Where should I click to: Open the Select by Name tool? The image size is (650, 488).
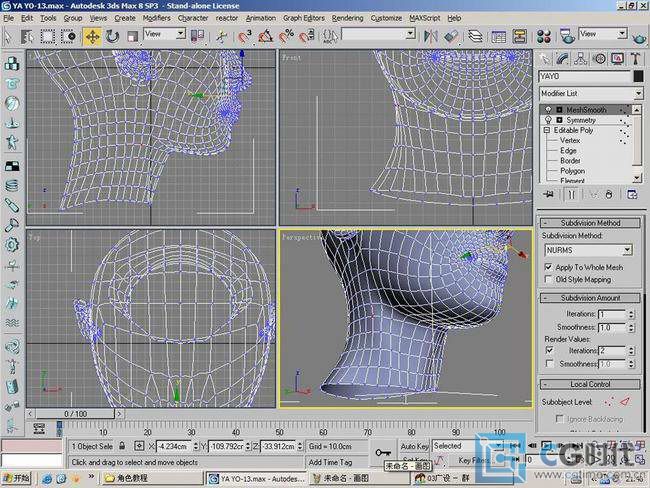[27, 36]
